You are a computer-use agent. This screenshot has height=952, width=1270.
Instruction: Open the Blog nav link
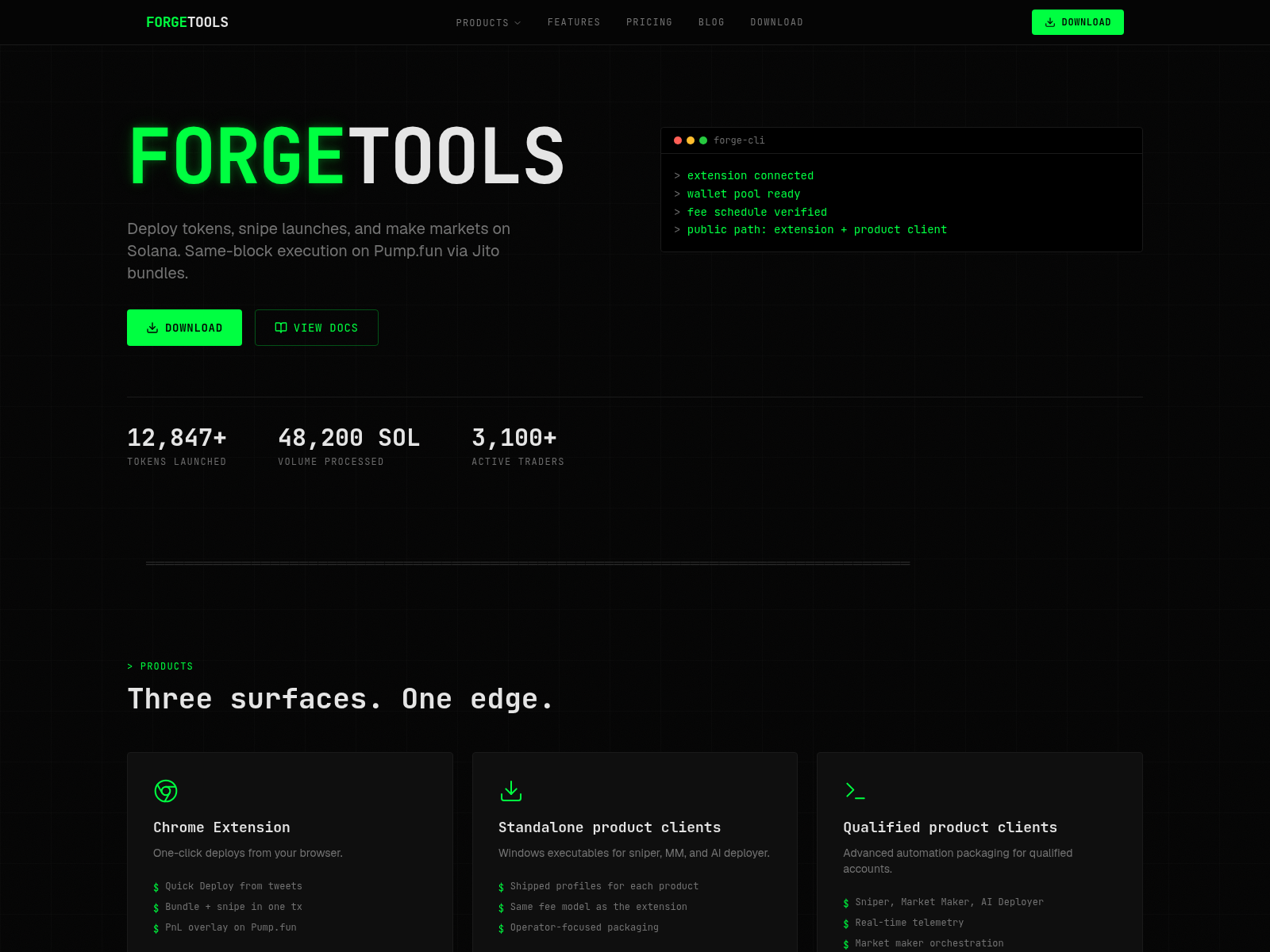(711, 22)
